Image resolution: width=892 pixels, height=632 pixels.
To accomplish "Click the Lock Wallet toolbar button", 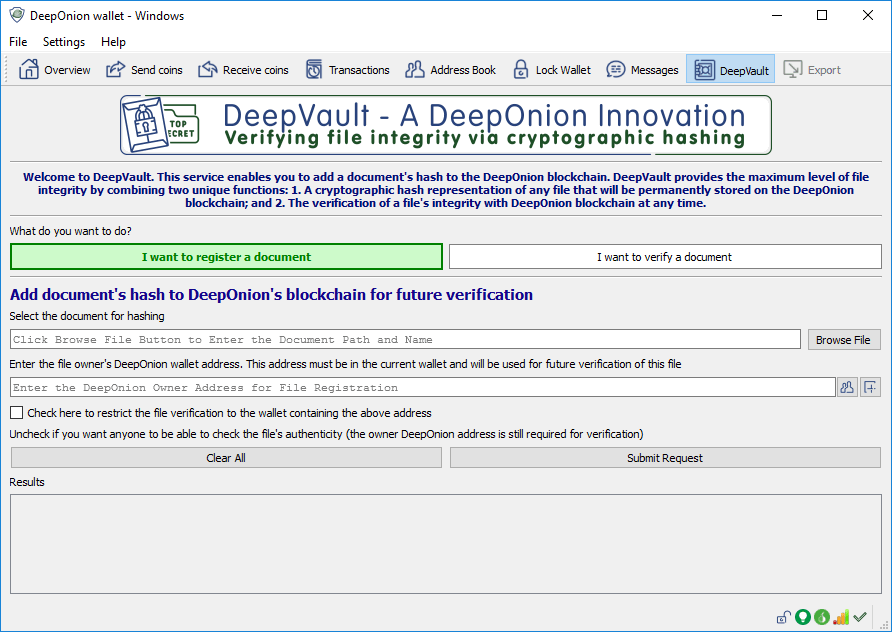I will (552, 70).
